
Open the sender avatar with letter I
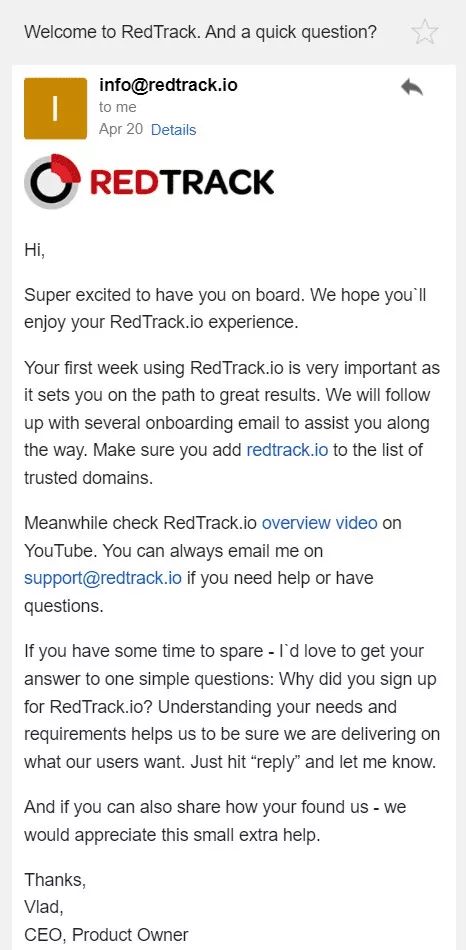55,108
